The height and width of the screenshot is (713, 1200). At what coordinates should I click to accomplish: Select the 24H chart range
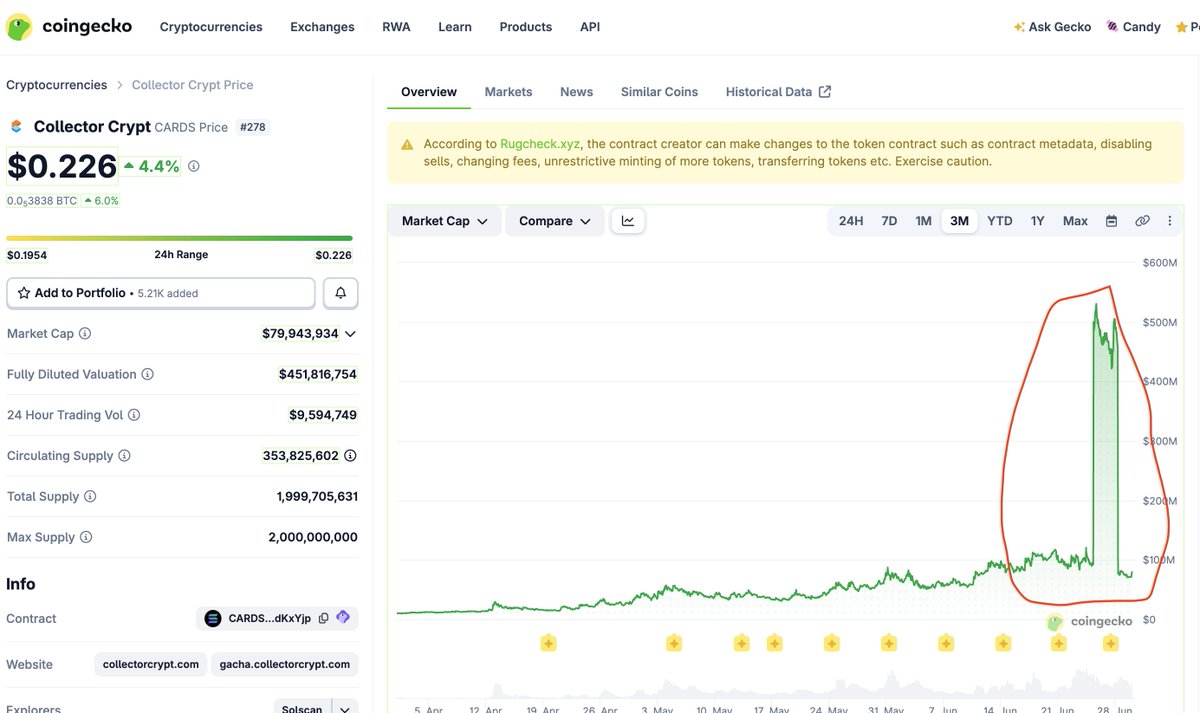(x=851, y=221)
